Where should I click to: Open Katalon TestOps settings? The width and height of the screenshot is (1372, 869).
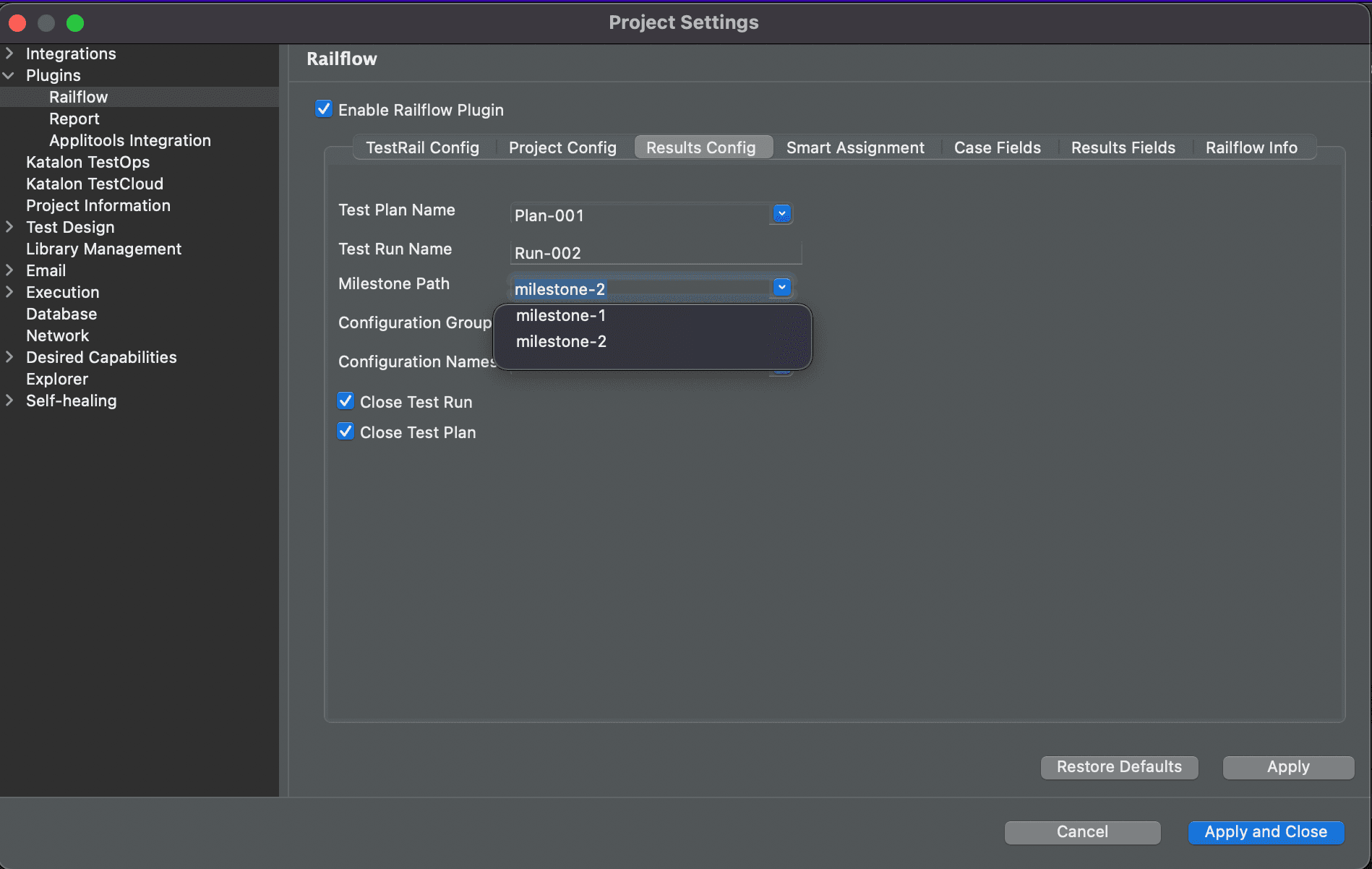pos(87,162)
